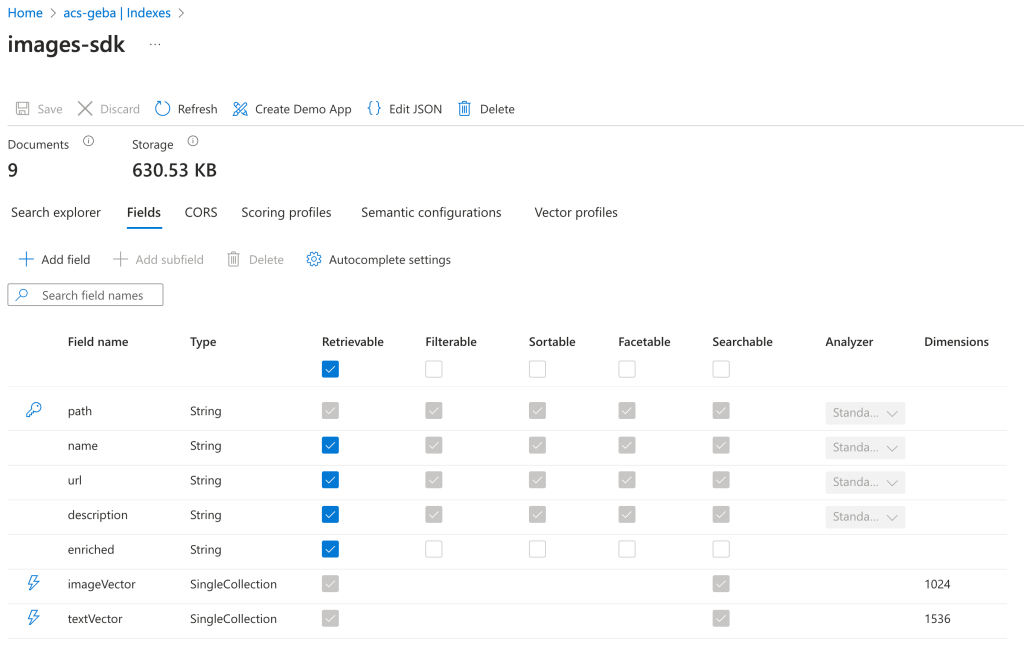Screen dimensions: 1024x658
Task: Switch to the Search explorer tab
Action: point(56,213)
